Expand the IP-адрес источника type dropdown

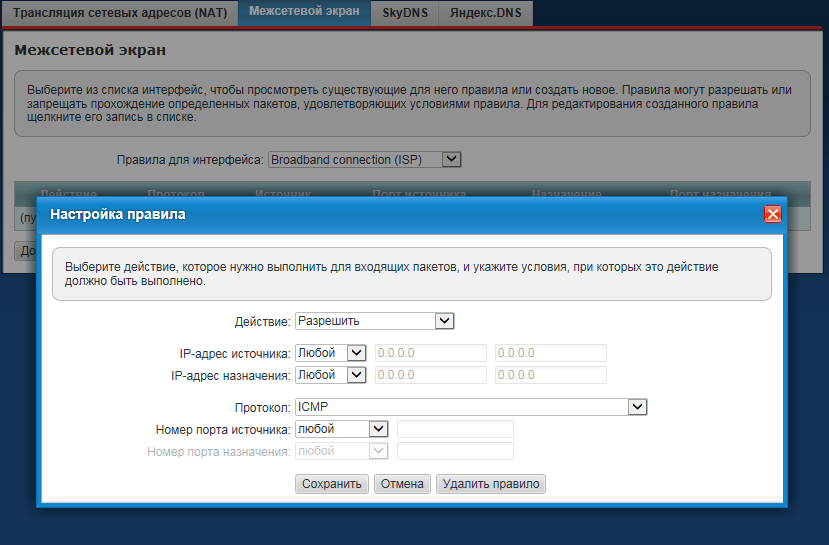coord(331,353)
